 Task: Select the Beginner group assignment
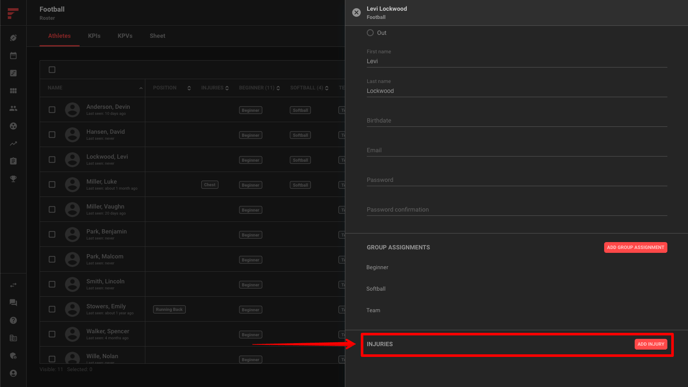coord(377,267)
